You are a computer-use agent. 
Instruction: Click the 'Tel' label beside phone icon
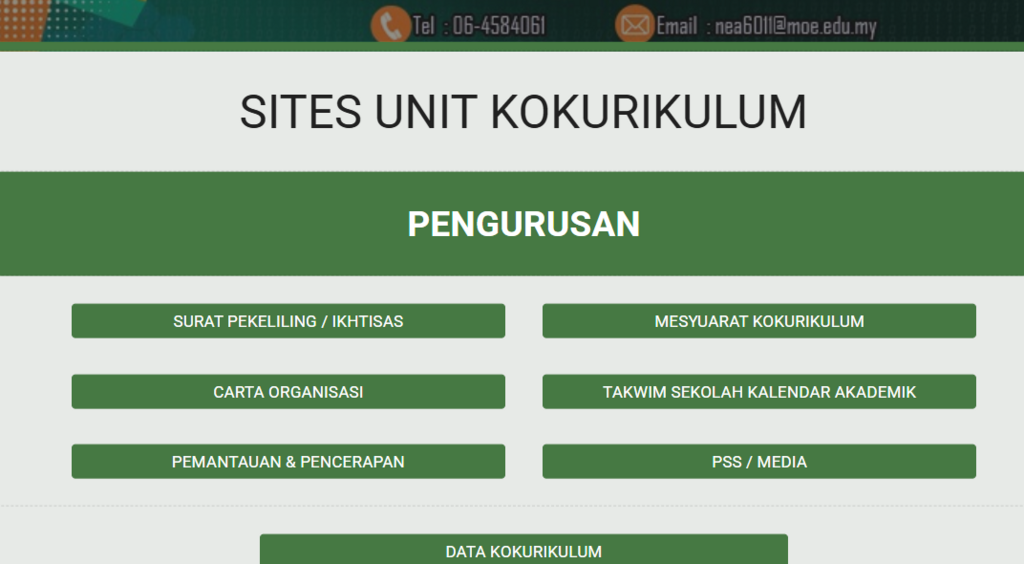pyautogui.click(x=424, y=27)
